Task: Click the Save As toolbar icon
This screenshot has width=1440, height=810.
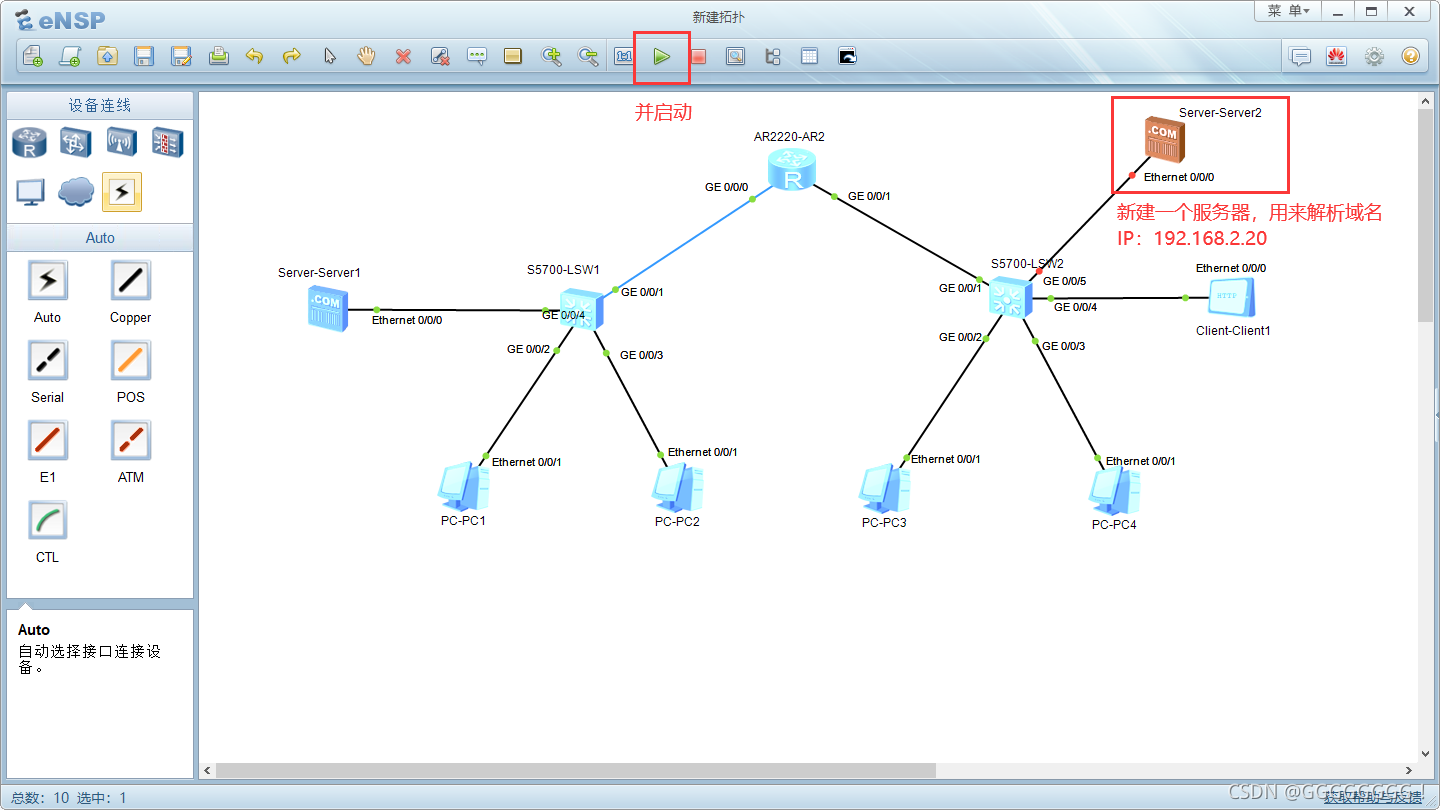Action: tap(181, 56)
